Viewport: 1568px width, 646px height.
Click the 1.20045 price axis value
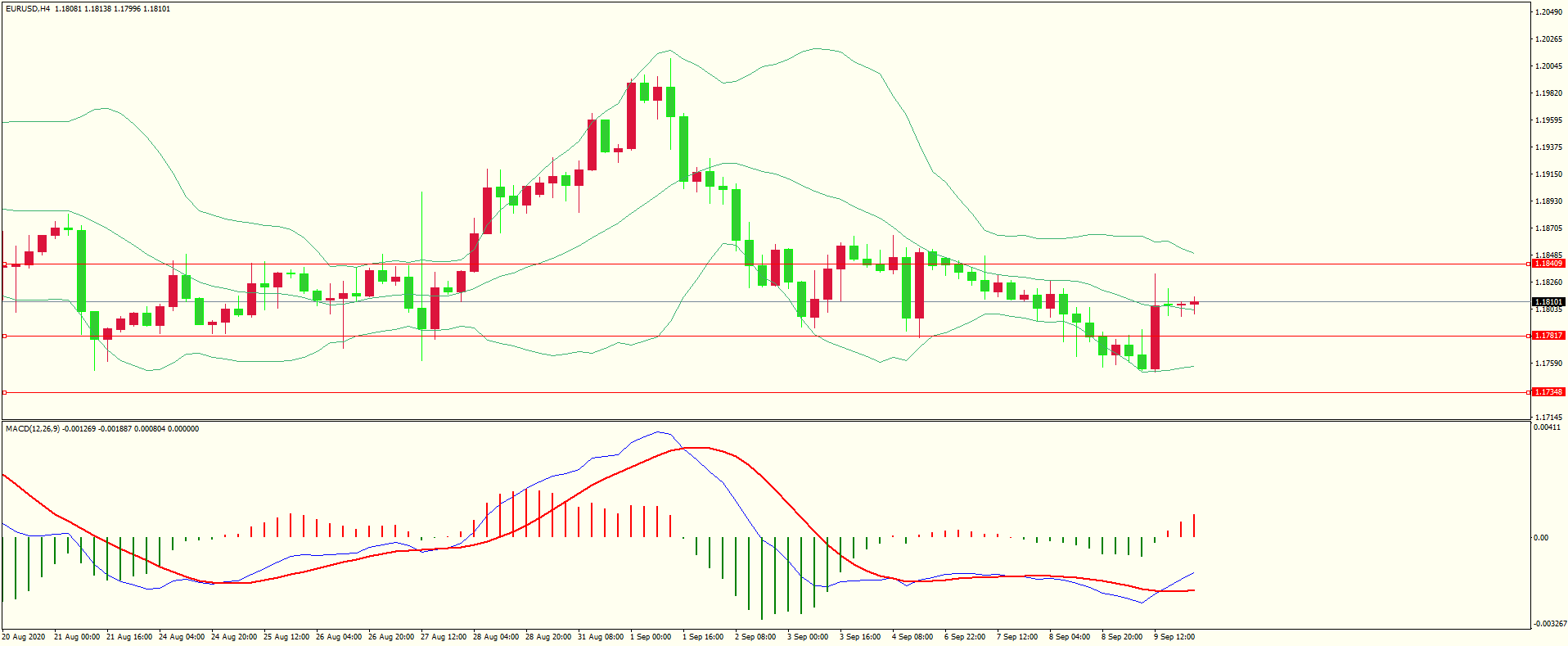1549,66
